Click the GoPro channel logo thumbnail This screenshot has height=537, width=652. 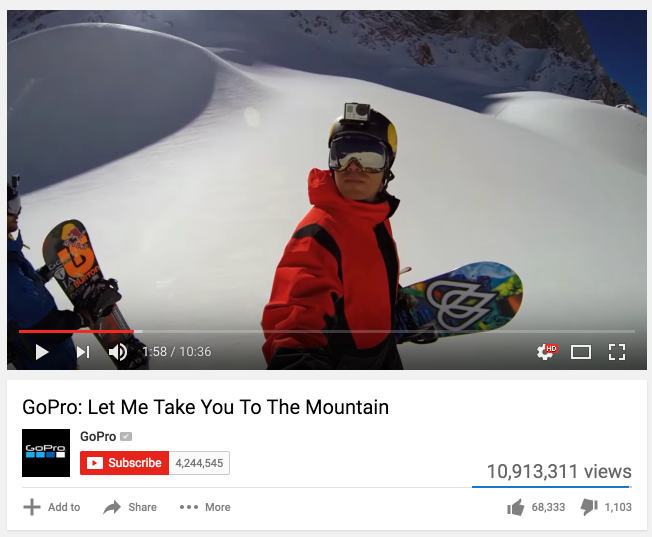[46, 453]
